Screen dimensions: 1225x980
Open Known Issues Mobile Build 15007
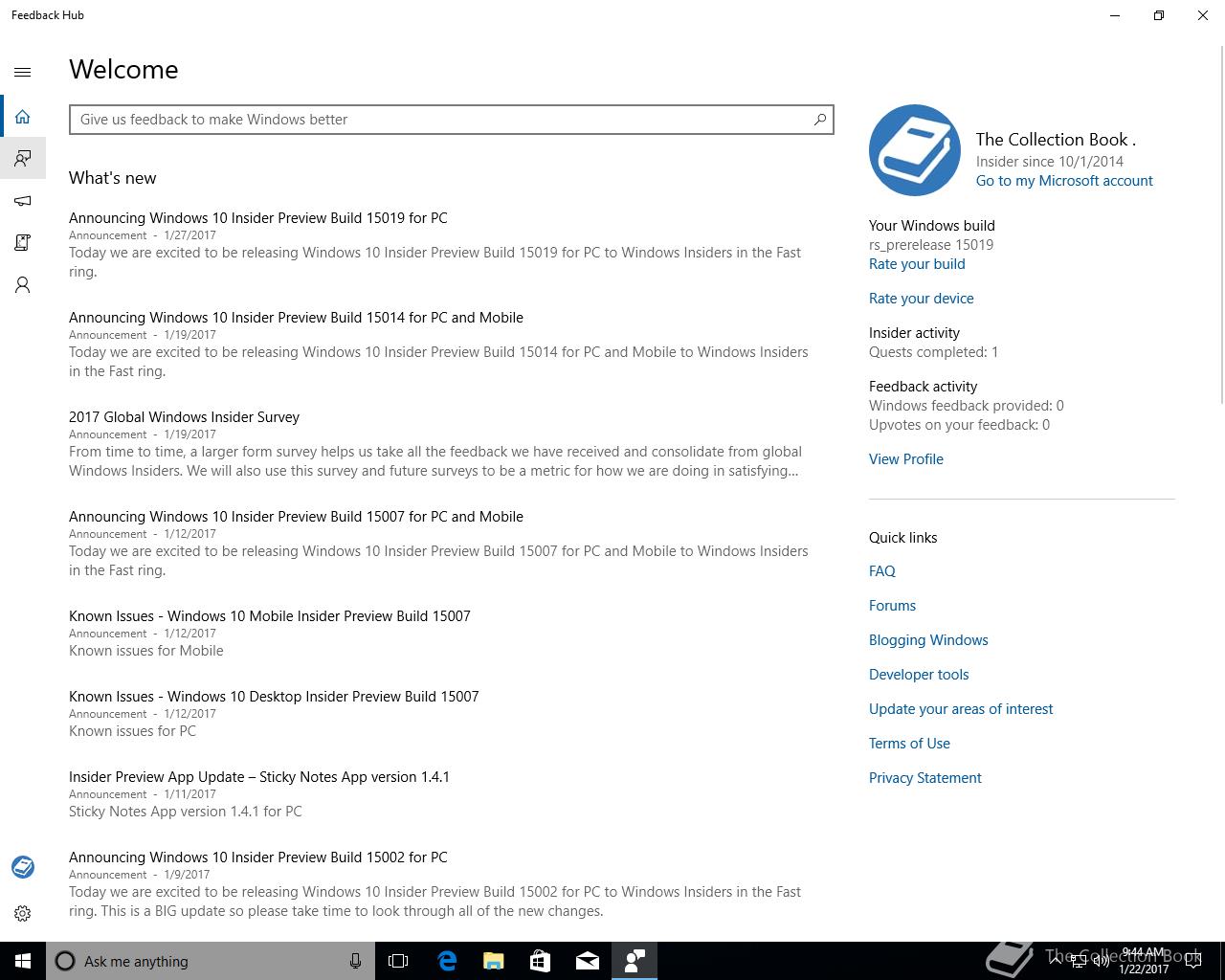[x=270, y=616]
